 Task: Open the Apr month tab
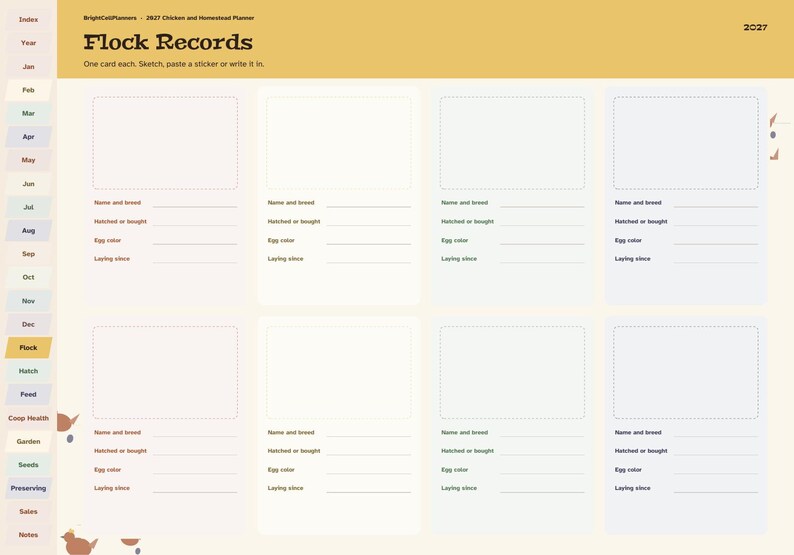(28, 137)
